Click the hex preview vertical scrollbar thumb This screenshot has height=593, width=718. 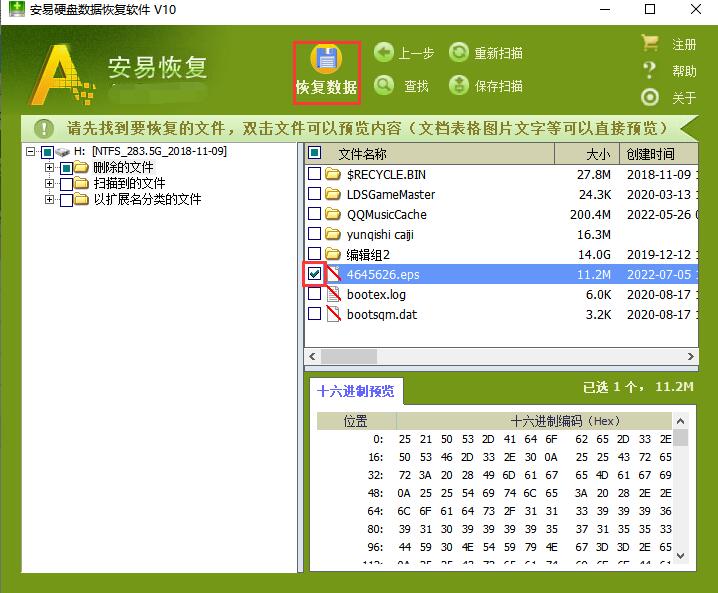[680, 437]
